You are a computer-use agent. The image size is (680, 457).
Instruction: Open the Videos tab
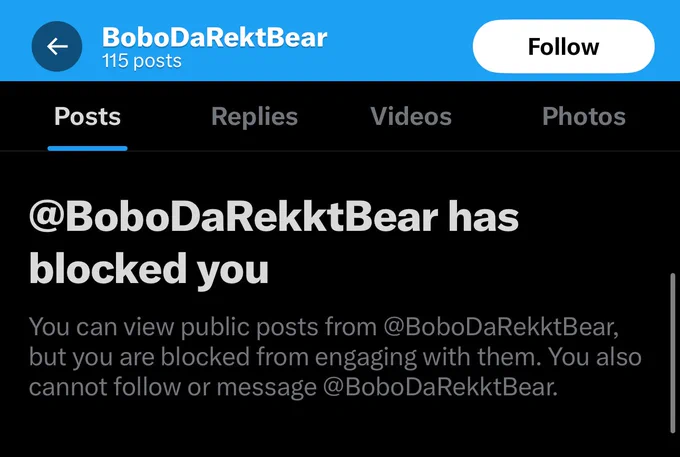coord(411,116)
